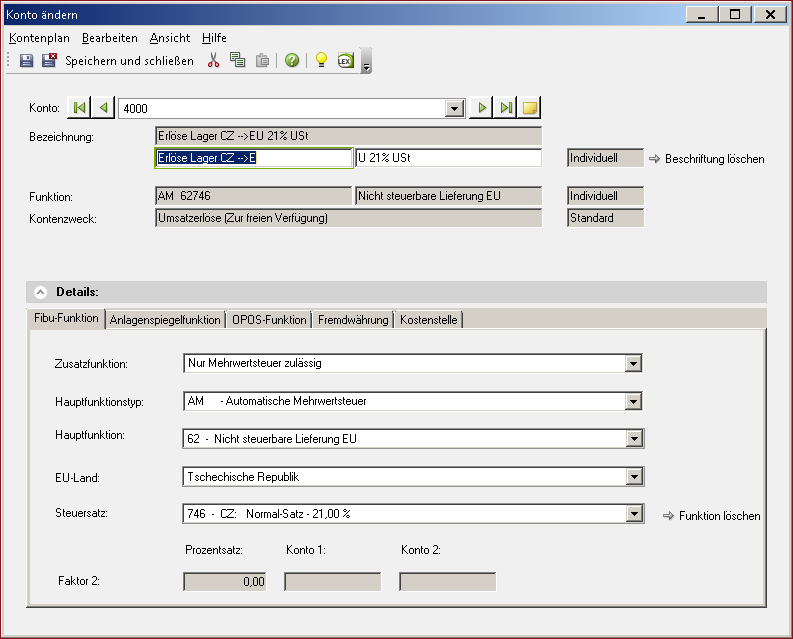Image resolution: width=793 pixels, height=639 pixels.
Task: Click Faktor 2 Konto 1 field
Action: 333,582
